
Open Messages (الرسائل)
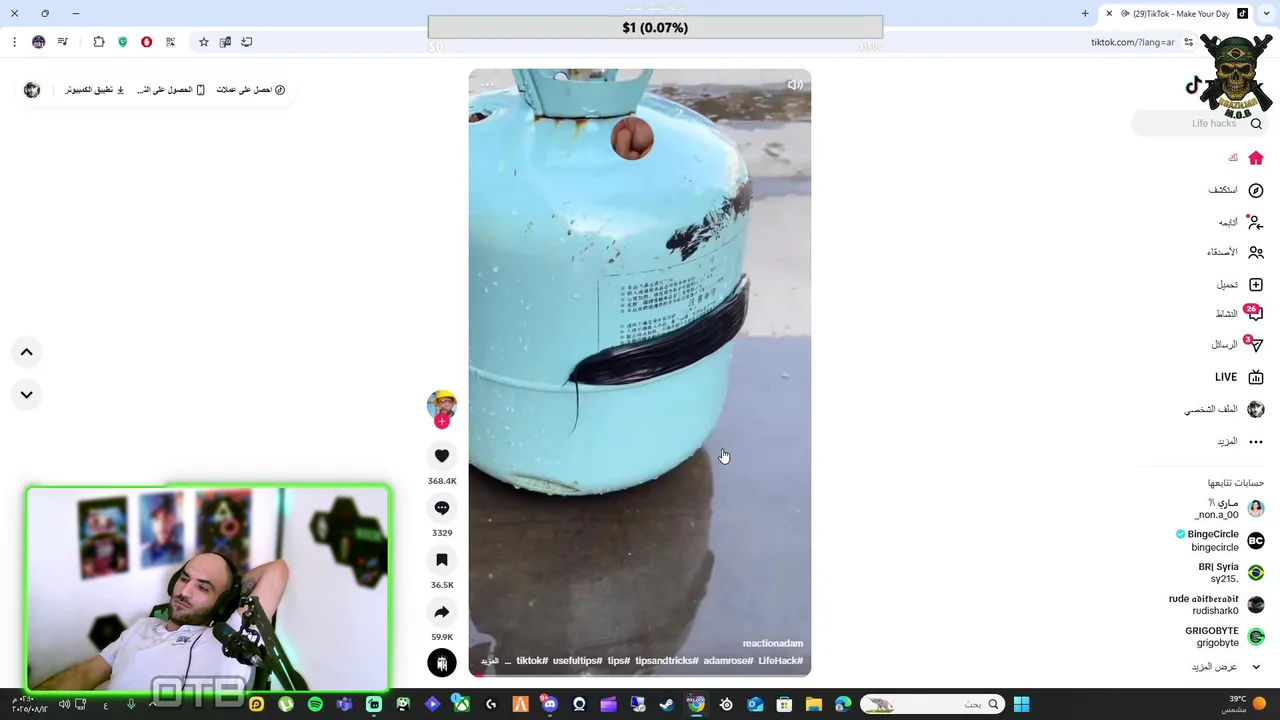[x=1238, y=345]
